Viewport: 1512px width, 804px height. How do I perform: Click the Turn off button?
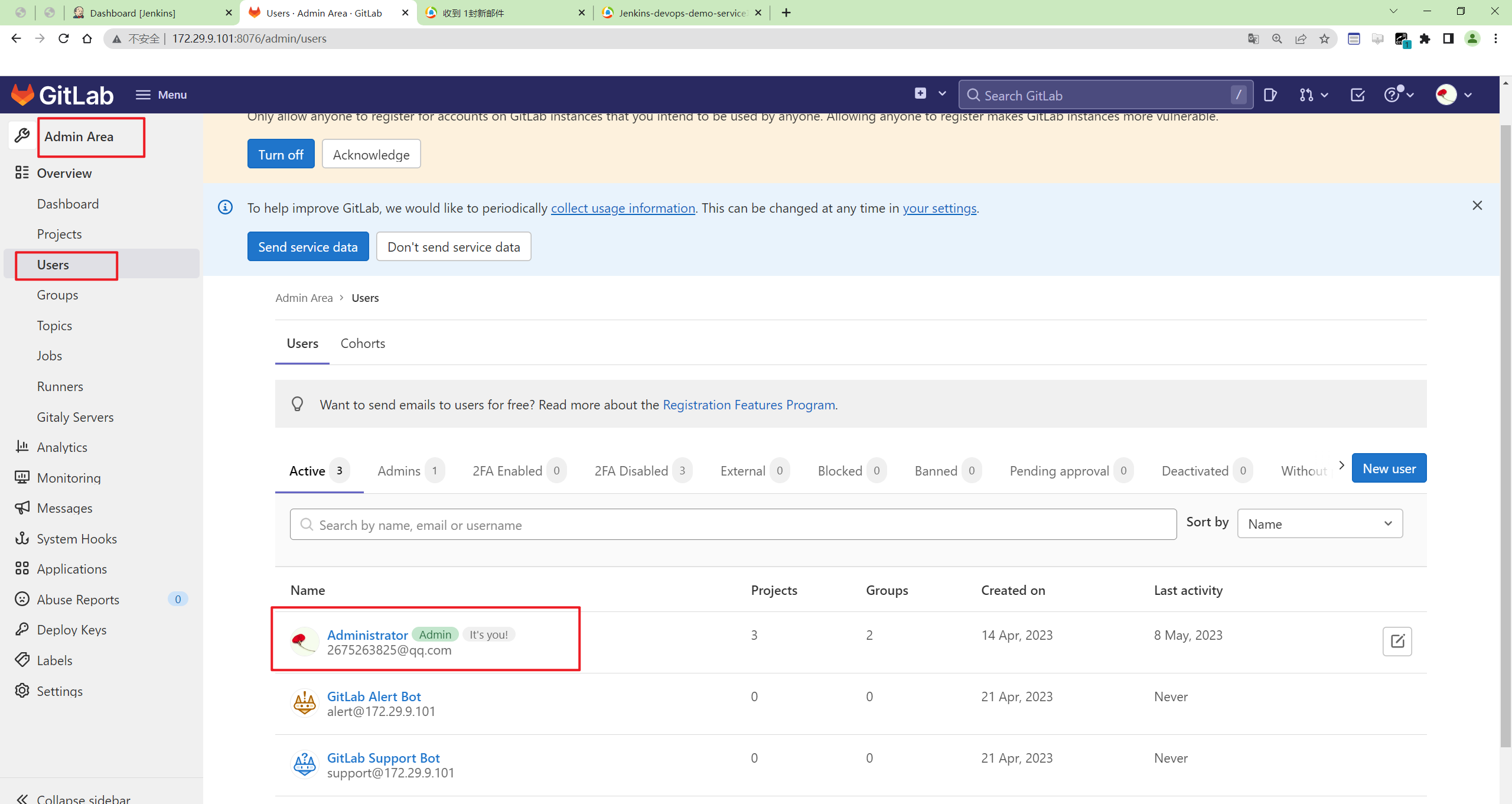pyautogui.click(x=281, y=154)
